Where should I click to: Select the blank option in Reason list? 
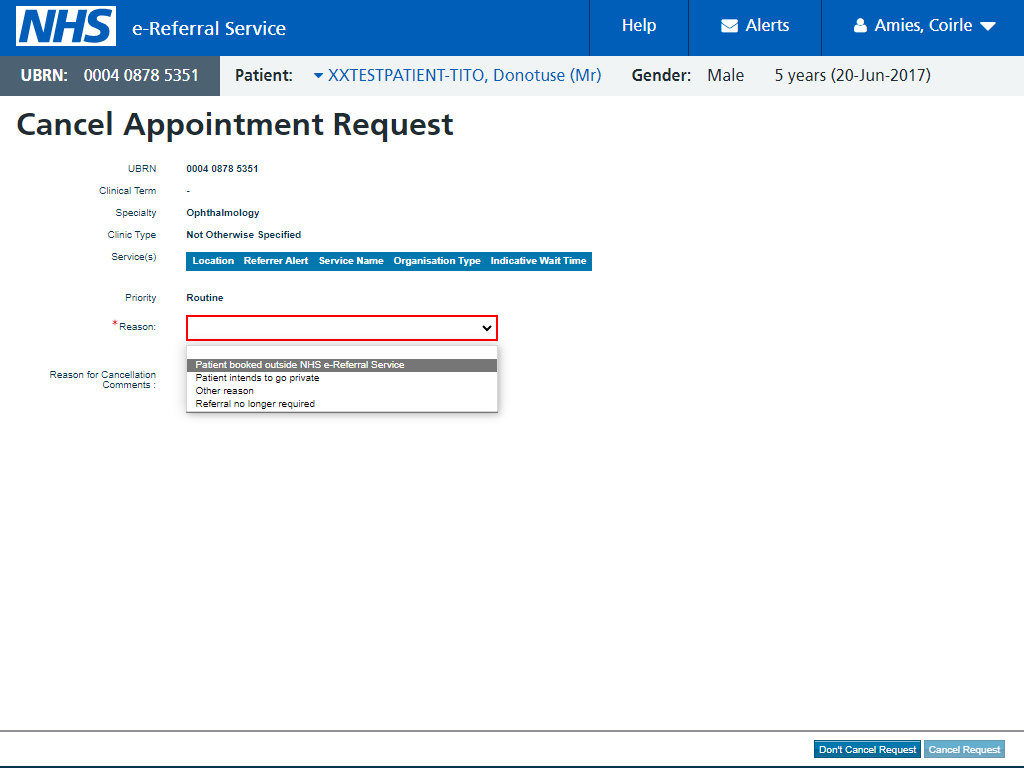coord(342,353)
